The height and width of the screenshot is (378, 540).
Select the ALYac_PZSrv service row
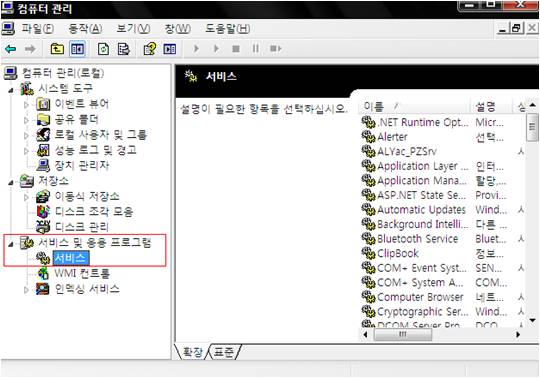407,151
